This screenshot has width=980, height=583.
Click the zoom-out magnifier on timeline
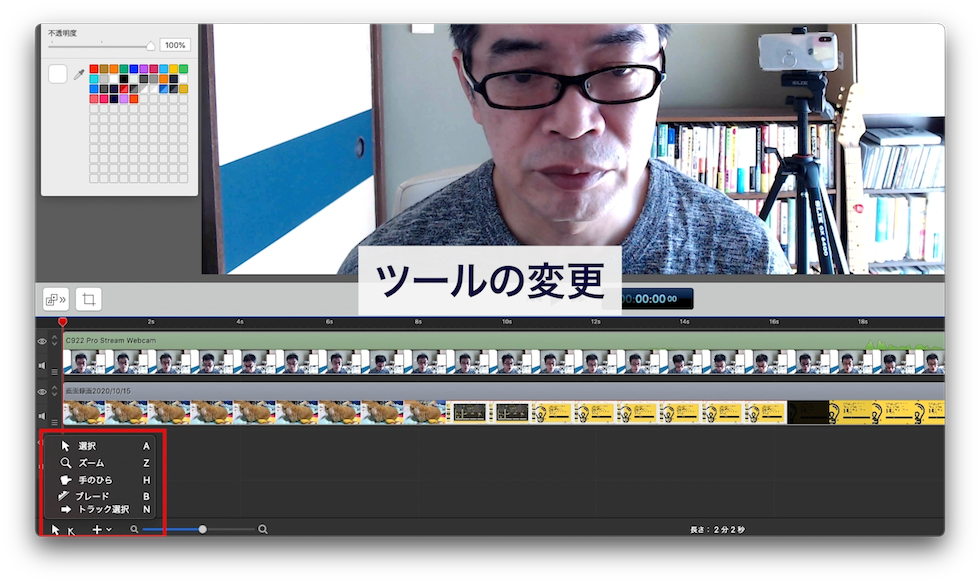134,529
